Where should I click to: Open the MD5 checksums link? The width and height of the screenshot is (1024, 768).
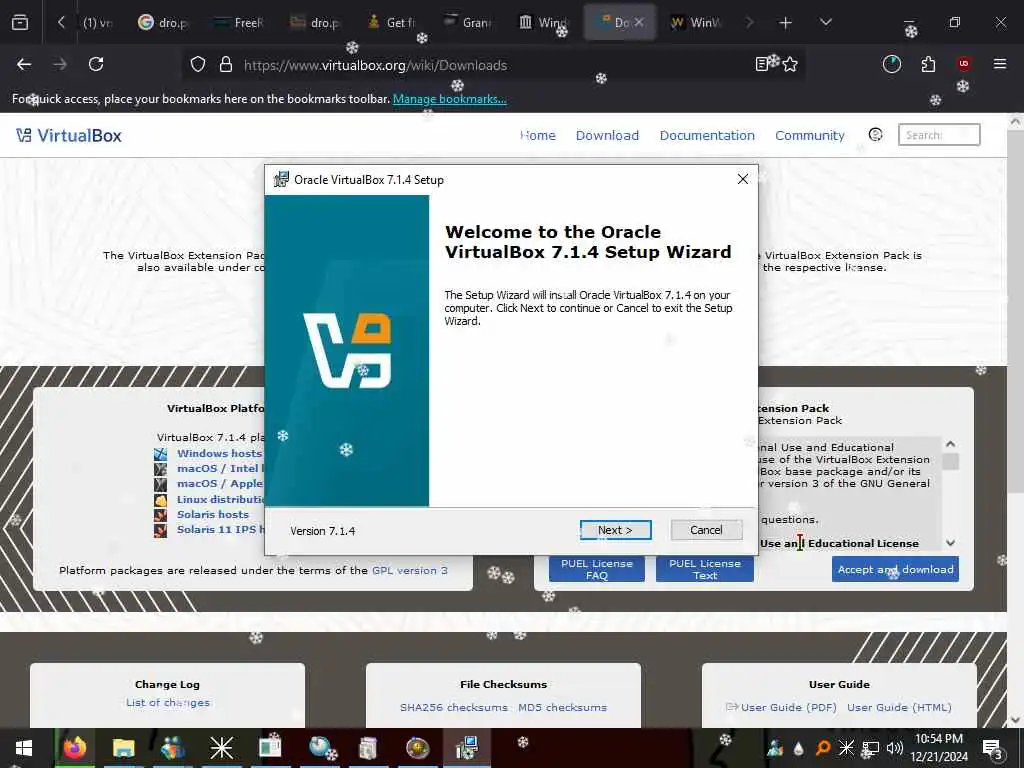562,707
